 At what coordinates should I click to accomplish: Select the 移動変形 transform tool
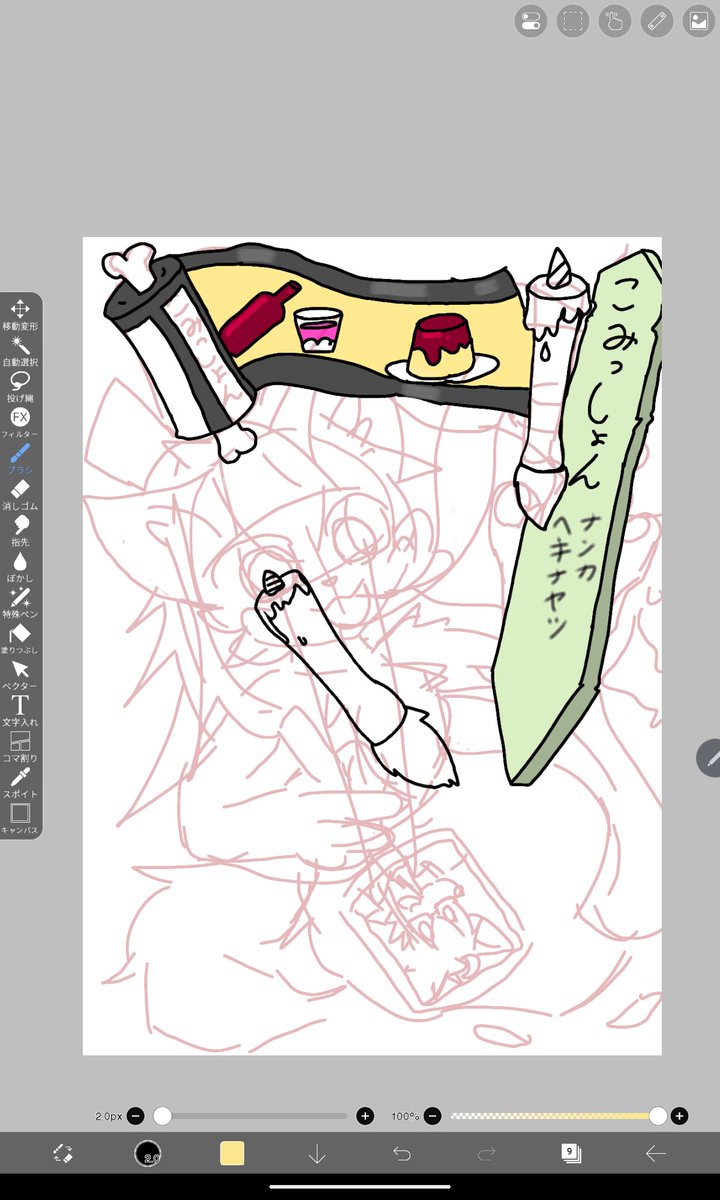pos(20,314)
